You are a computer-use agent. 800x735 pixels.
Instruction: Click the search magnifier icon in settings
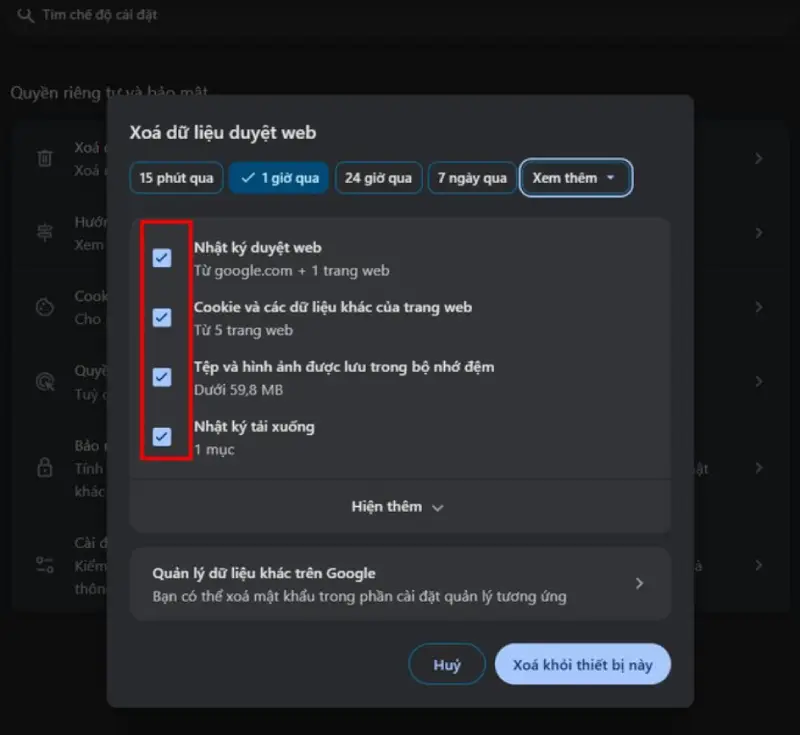(x=26, y=15)
